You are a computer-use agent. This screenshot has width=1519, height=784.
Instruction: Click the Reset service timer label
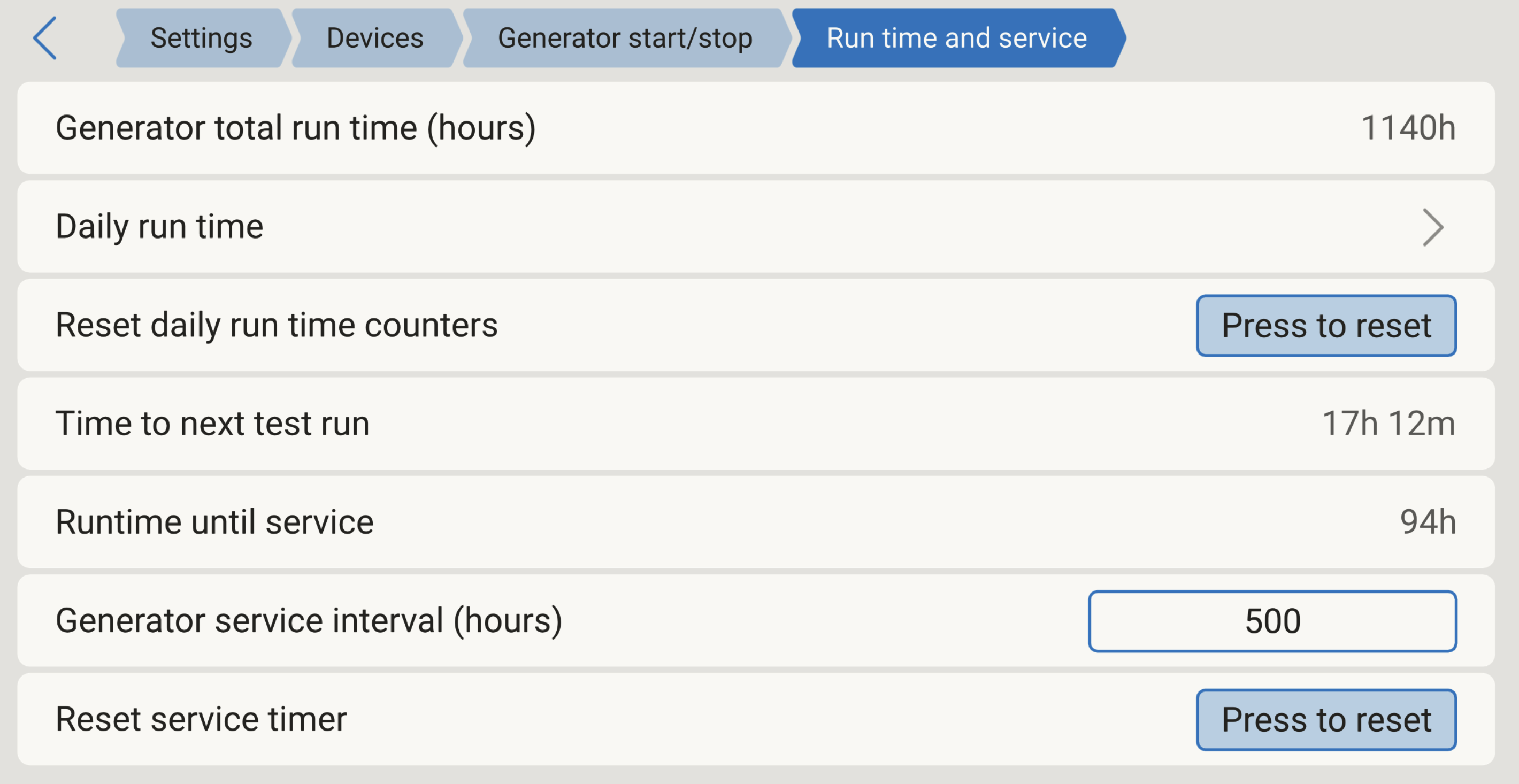click(x=201, y=719)
